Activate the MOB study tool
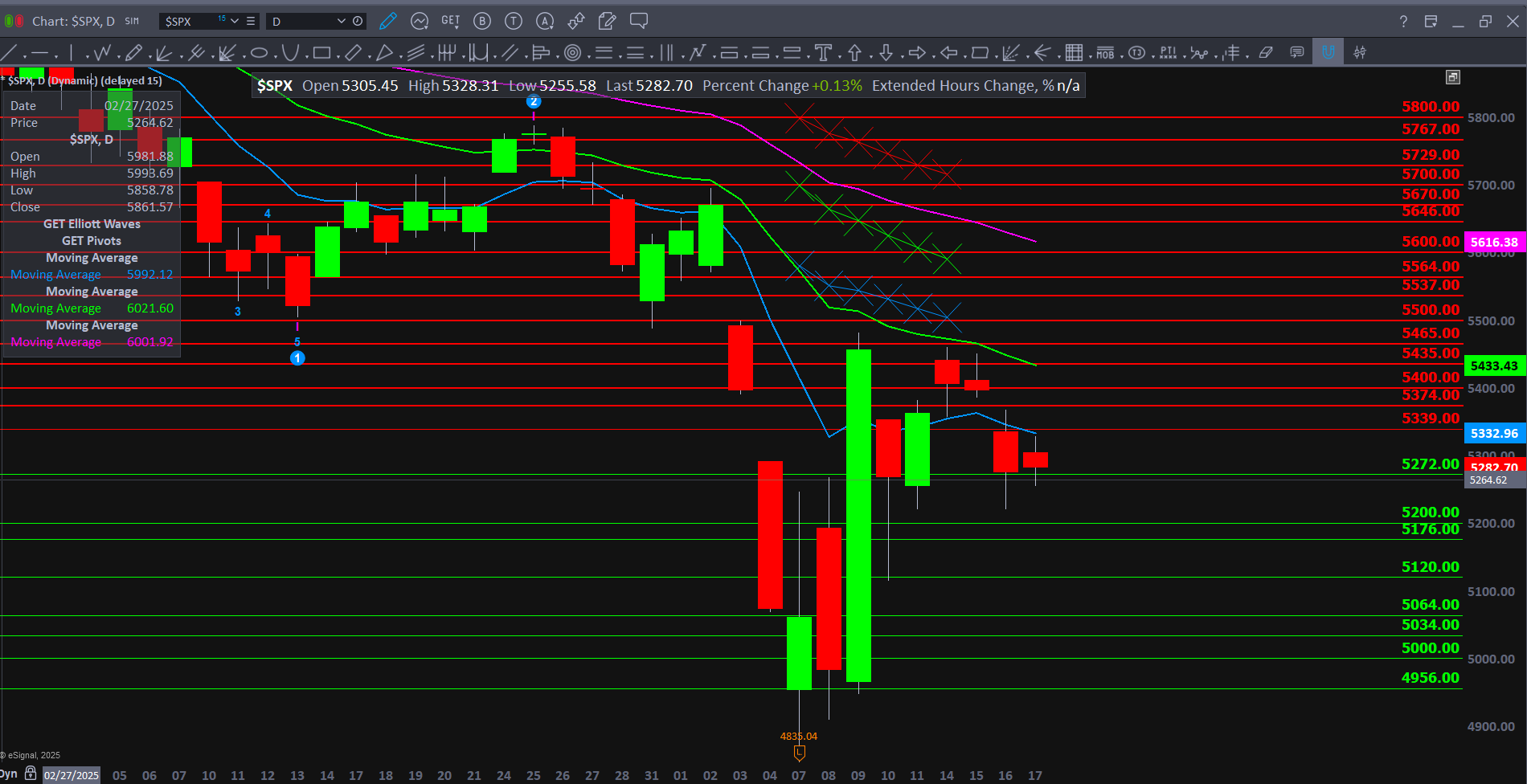The height and width of the screenshot is (784, 1527). (1105, 53)
